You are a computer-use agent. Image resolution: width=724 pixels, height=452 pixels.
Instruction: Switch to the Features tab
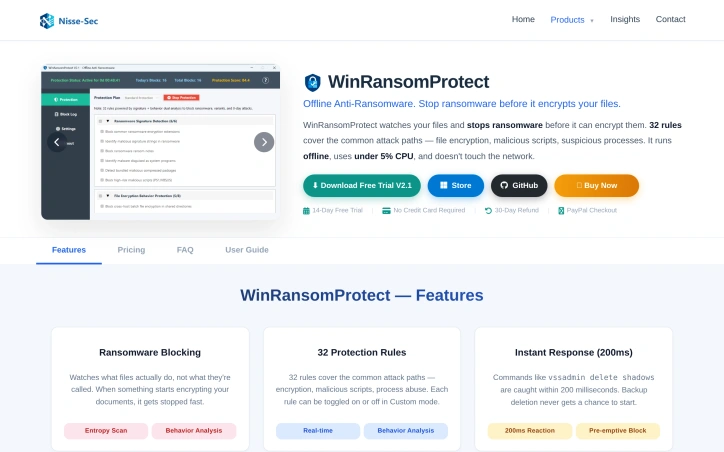pyautogui.click(x=69, y=250)
